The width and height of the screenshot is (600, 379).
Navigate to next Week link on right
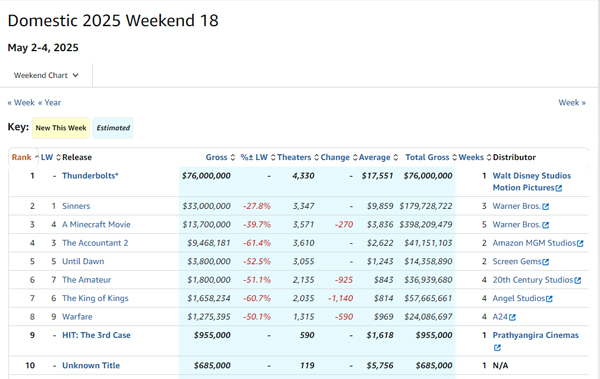click(572, 103)
